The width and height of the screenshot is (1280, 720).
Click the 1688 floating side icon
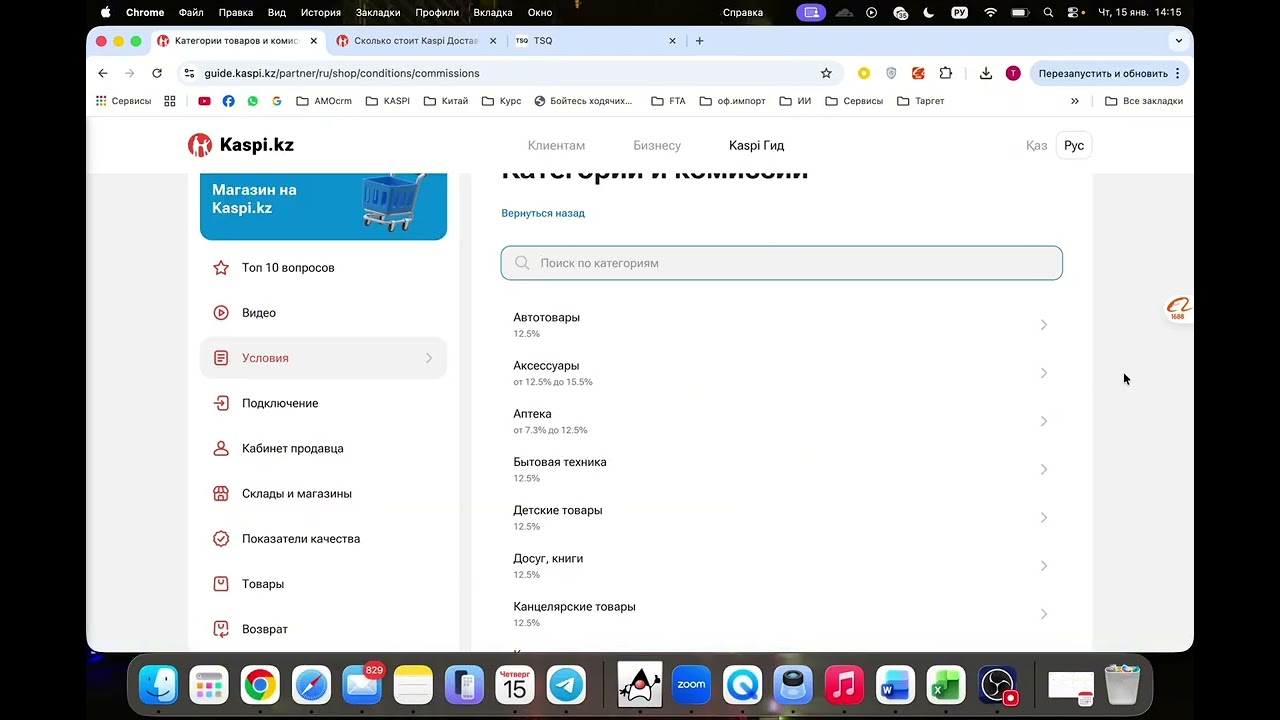1178,310
